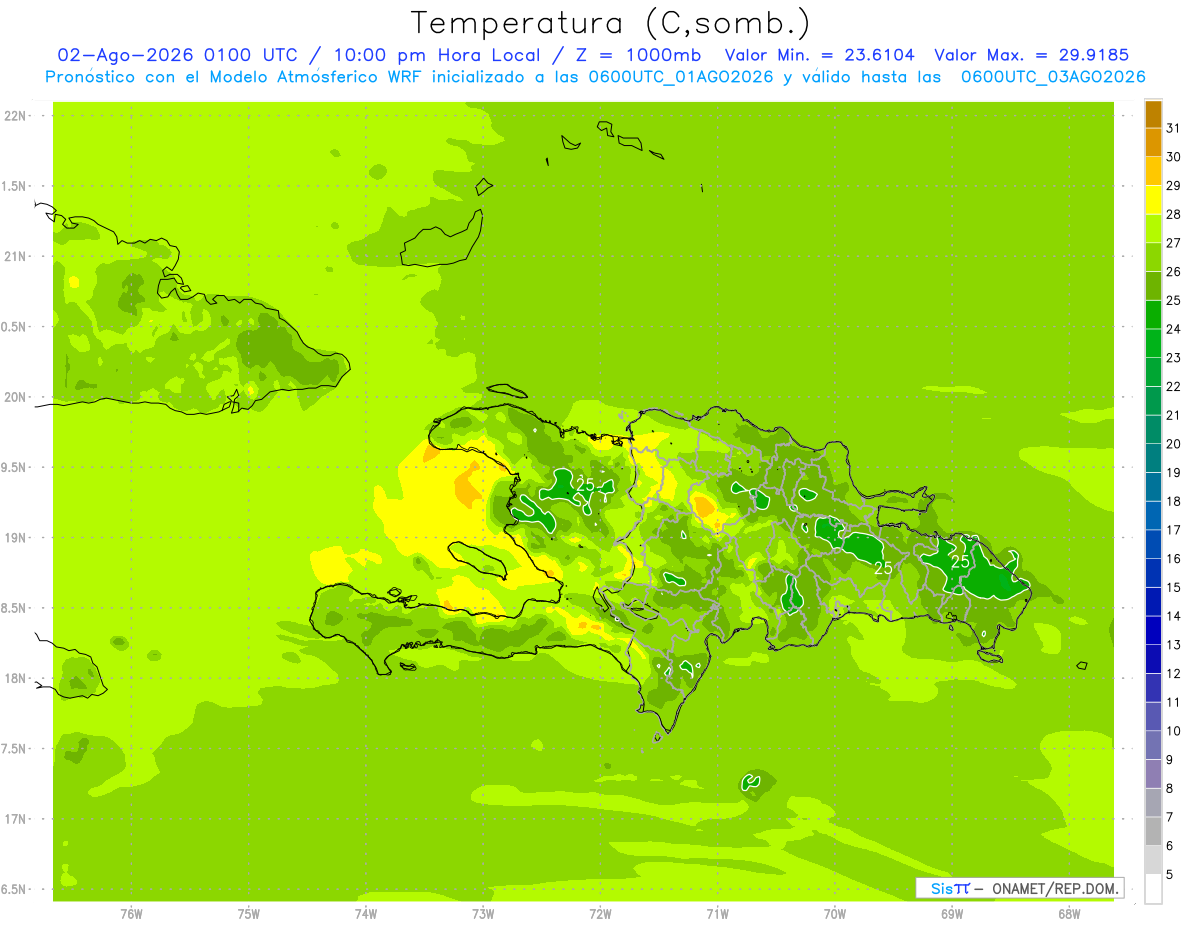Click the "20N" latitude axis label
Image resolution: width=1200 pixels, height=927 pixels.
click(x=14, y=397)
